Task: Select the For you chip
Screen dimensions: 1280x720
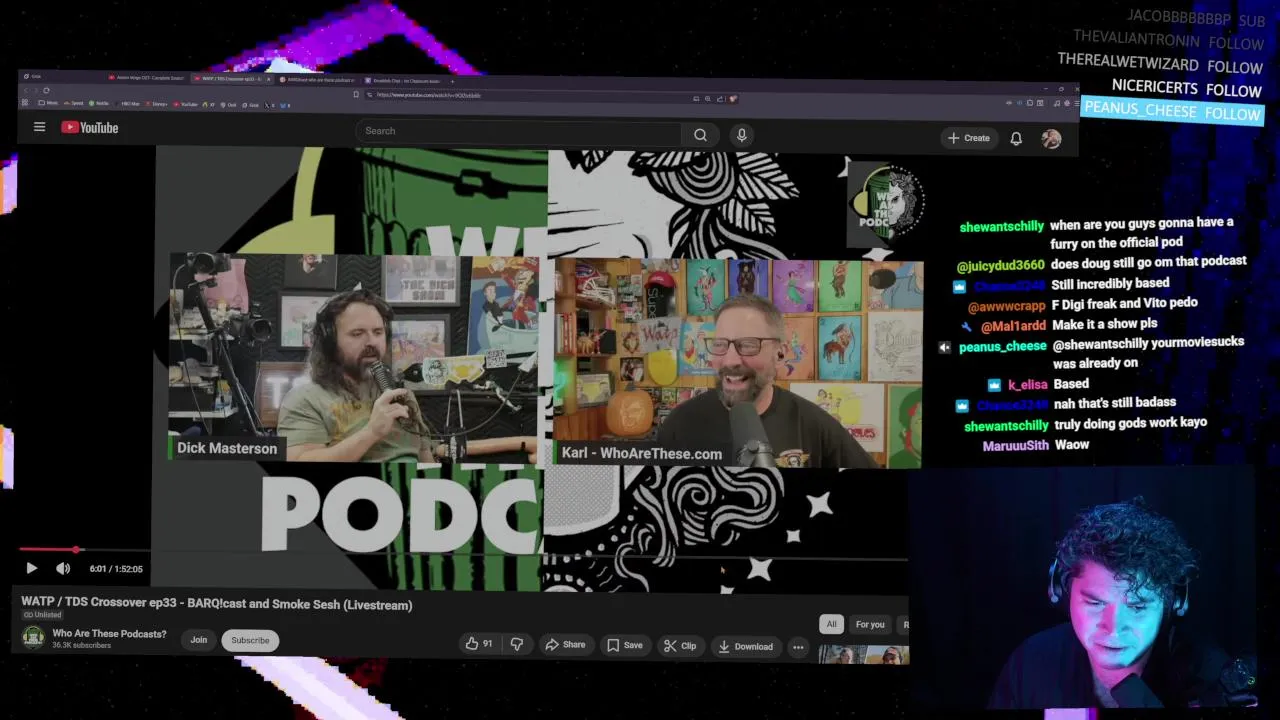Action: click(x=870, y=625)
